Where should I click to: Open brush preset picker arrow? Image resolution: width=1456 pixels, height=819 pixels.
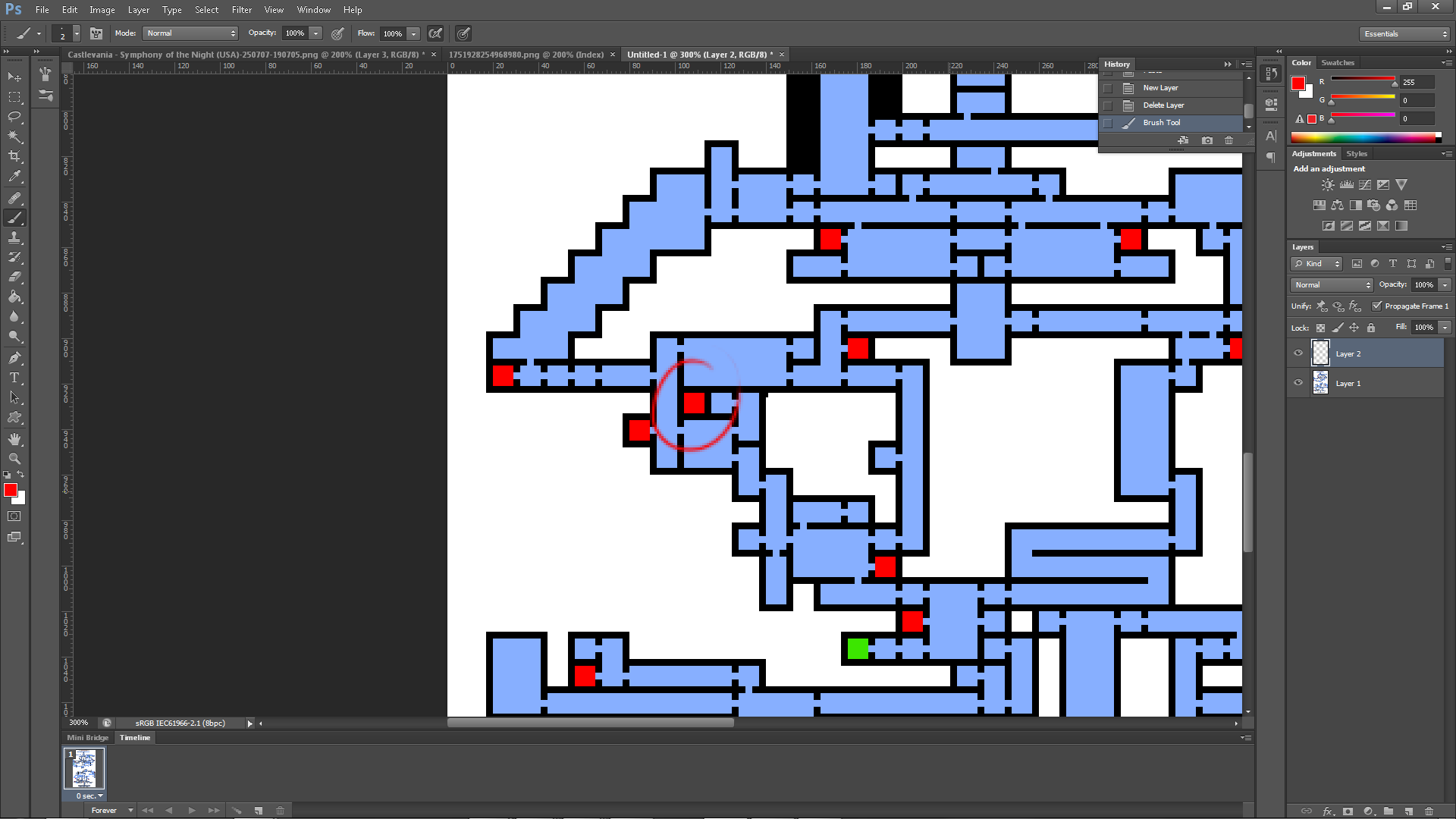(x=77, y=33)
